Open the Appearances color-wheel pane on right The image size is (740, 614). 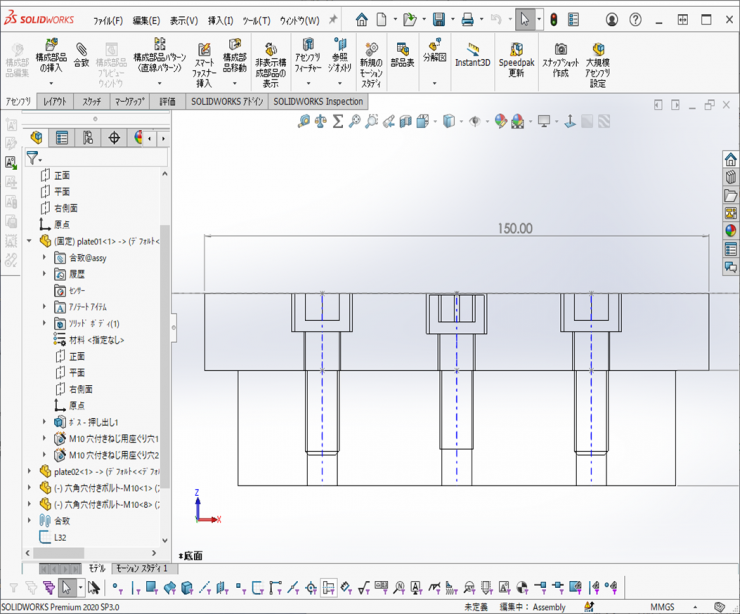[x=730, y=230]
